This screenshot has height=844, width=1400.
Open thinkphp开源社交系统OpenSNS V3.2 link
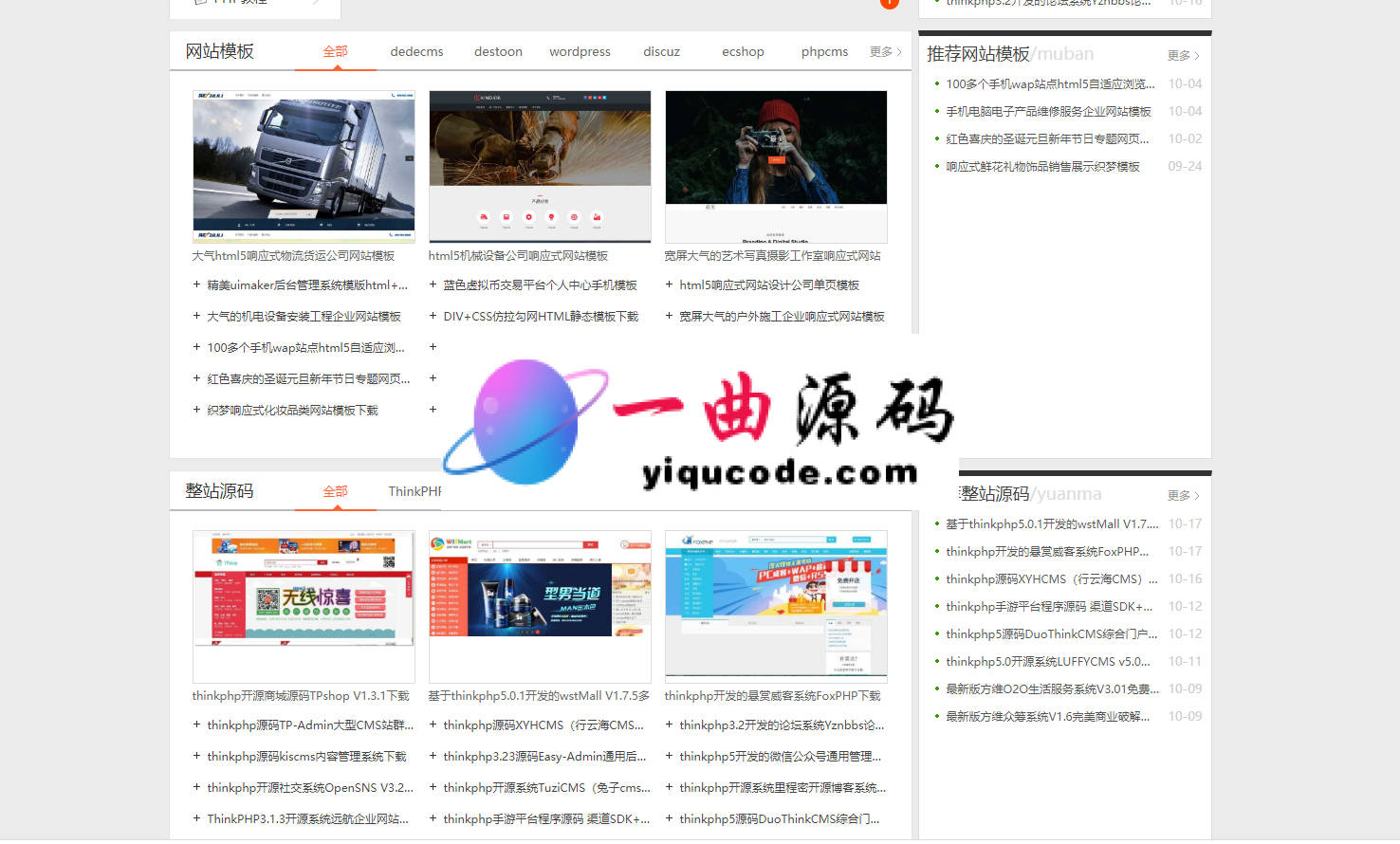pos(310,787)
